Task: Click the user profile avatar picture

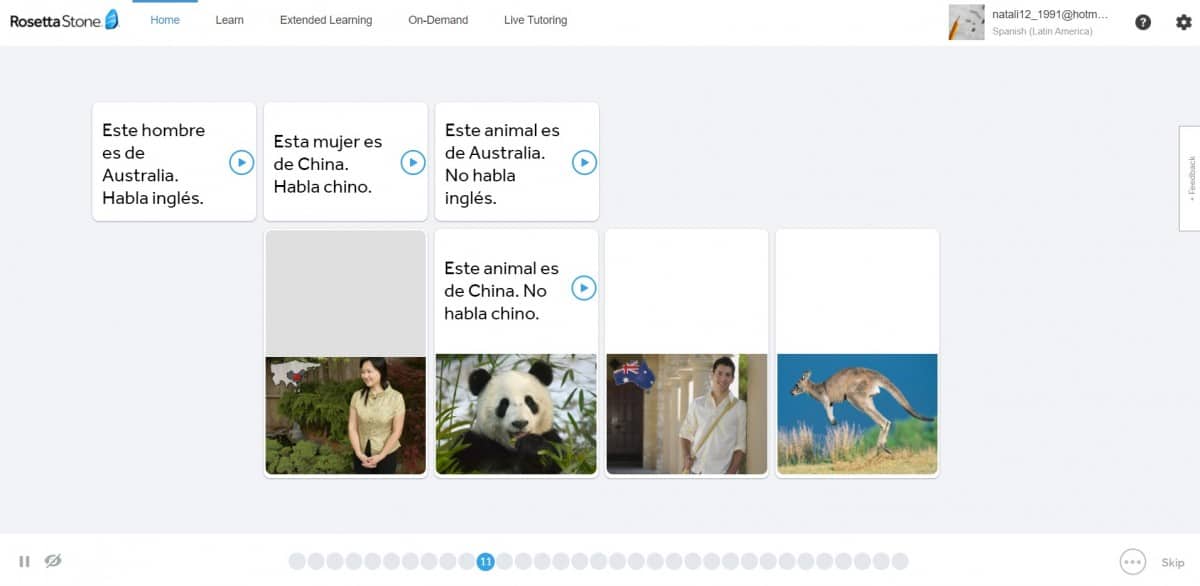Action: [x=966, y=22]
